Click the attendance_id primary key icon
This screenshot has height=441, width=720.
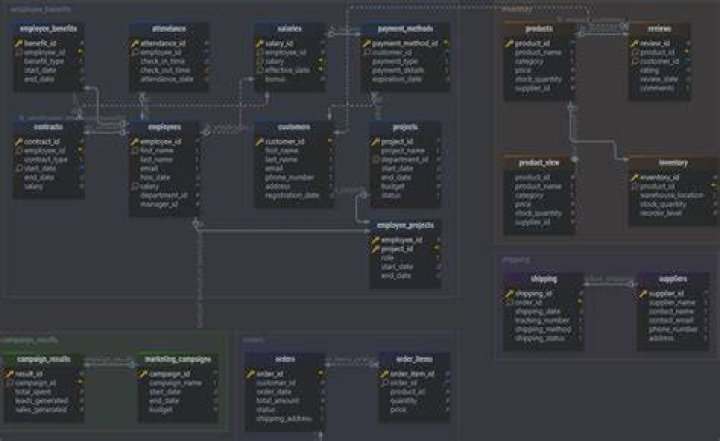(x=135, y=44)
